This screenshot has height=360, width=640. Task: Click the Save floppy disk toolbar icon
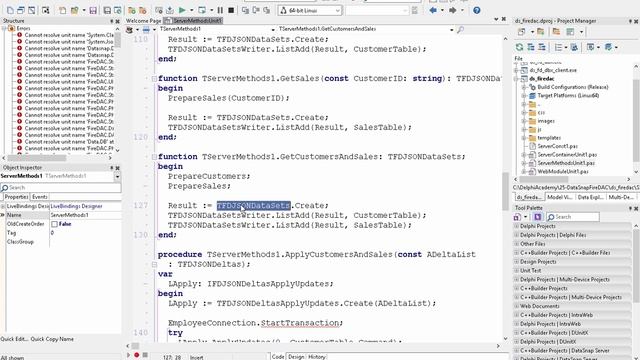[x=93, y=10]
